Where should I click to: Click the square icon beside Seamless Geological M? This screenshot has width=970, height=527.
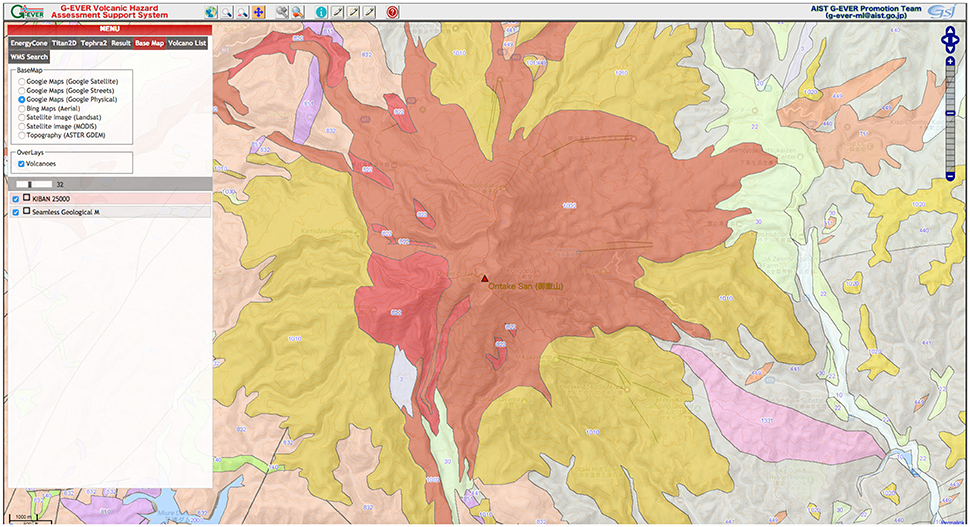pyautogui.click(x=27, y=211)
